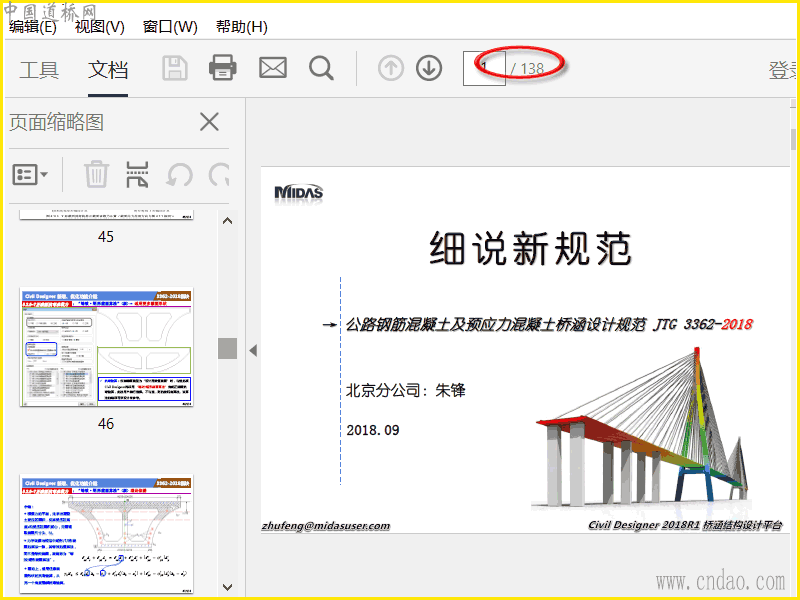This screenshot has height=600, width=800.
Task: Click the 页面缩略图 panel title
Action: coord(57,122)
